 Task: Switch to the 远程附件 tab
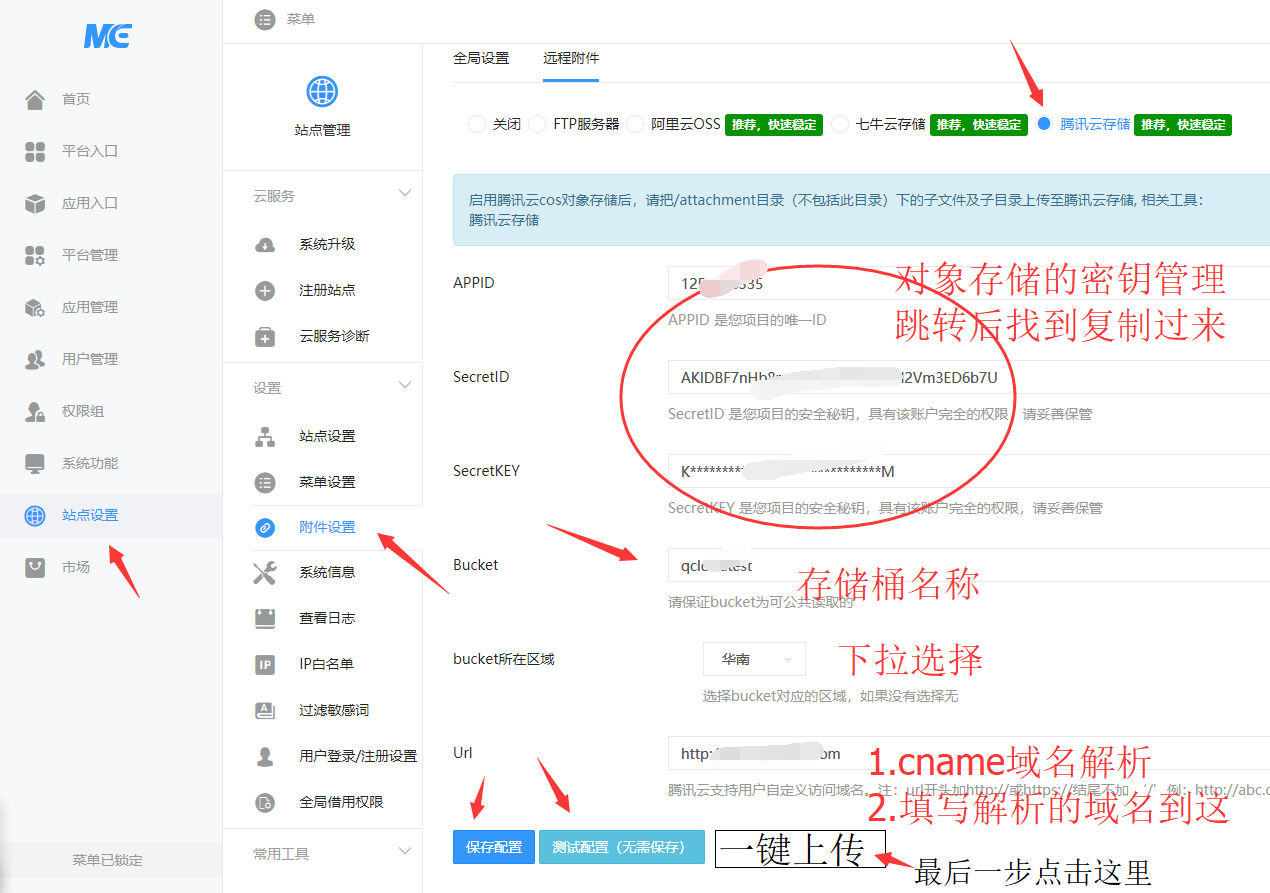tap(571, 58)
